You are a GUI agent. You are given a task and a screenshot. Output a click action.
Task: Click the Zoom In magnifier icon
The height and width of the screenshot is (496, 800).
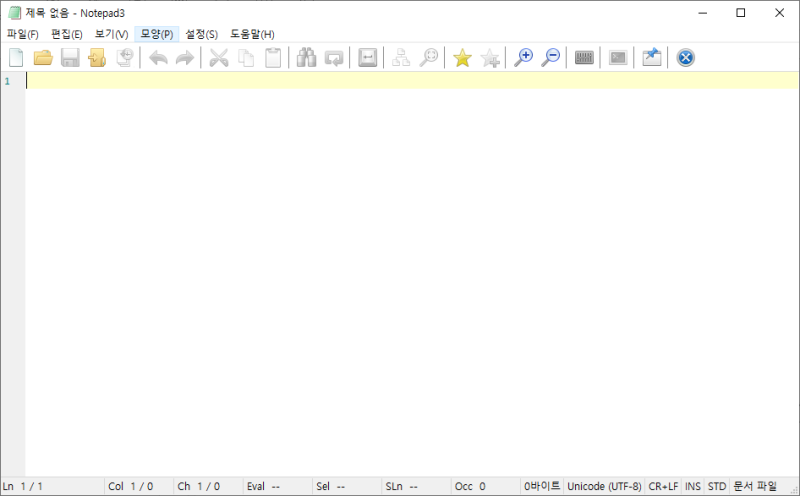pyautogui.click(x=523, y=58)
